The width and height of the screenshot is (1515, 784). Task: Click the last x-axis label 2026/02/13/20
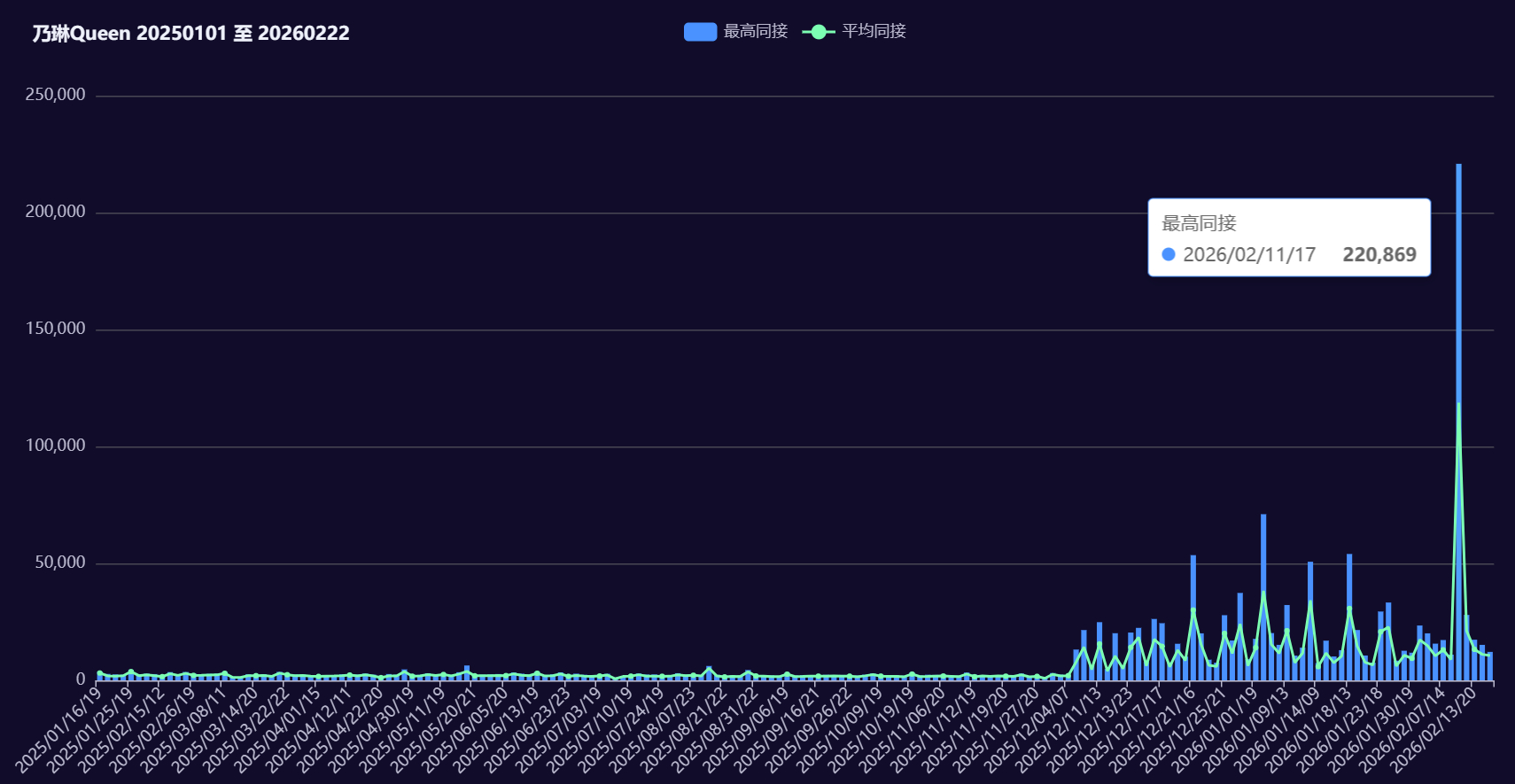(x=1433, y=728)
